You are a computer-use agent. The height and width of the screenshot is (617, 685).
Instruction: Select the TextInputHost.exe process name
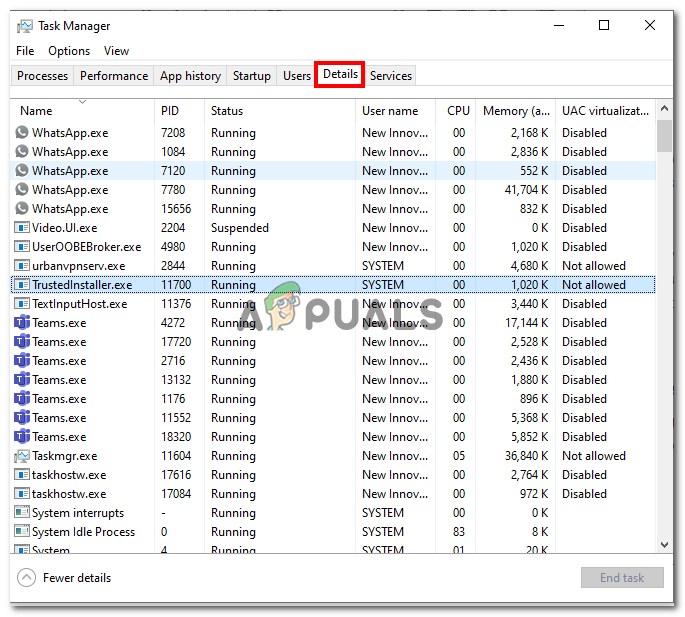click(80, 304)
